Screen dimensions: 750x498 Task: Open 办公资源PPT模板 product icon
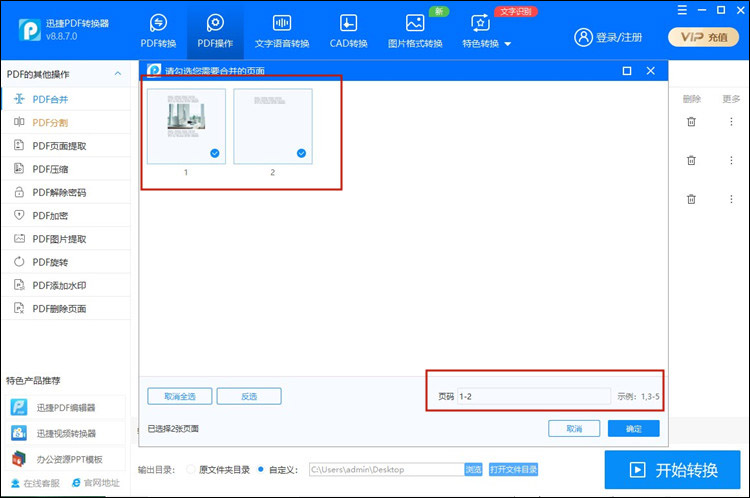pyautogui.click(x=19, y=459)
